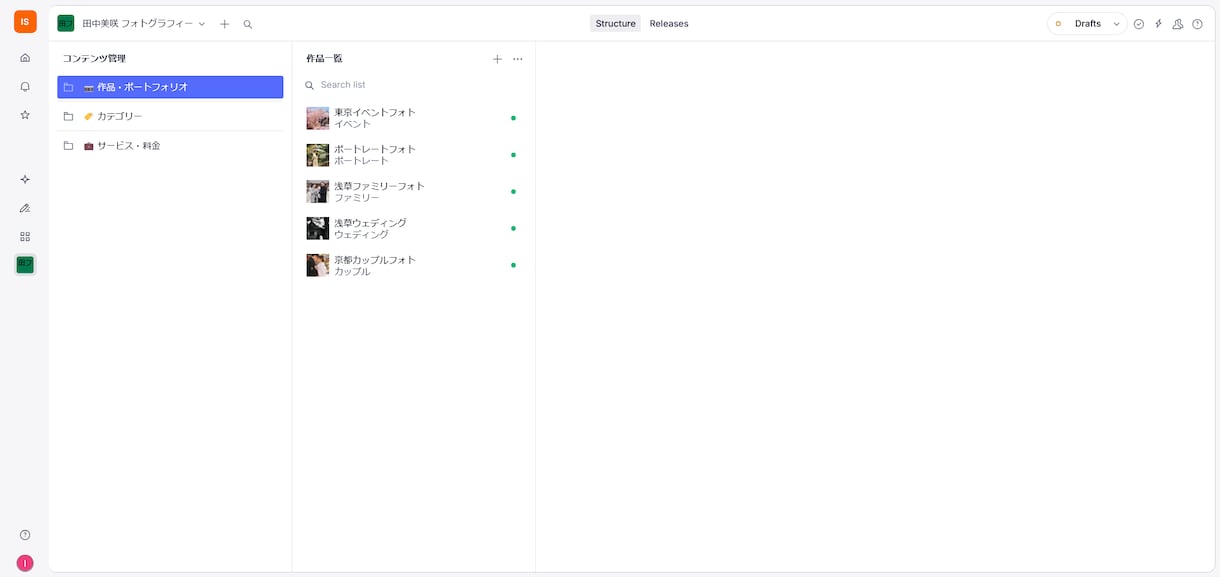This screenshot has height=577, width=1220.
Task: Open the tasks checkmark icon
Action: [x=1139, y=24]
